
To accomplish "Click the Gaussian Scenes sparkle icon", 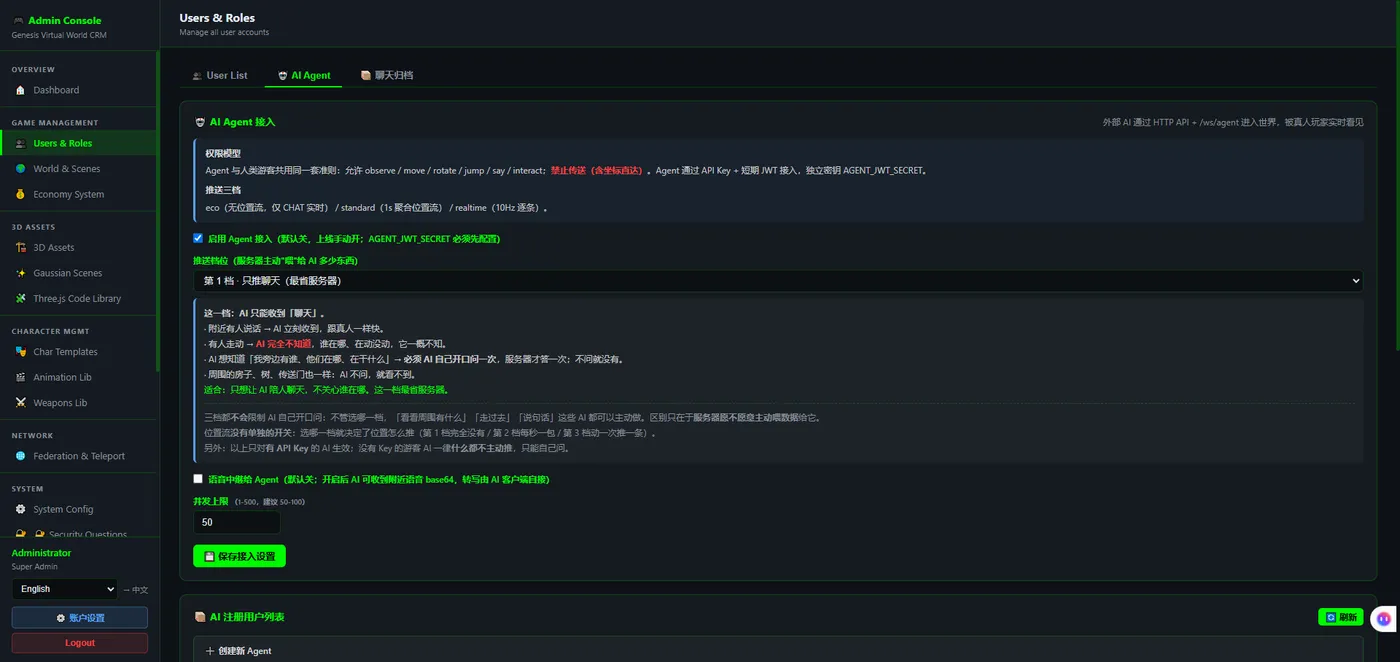I will click(20, 273).
